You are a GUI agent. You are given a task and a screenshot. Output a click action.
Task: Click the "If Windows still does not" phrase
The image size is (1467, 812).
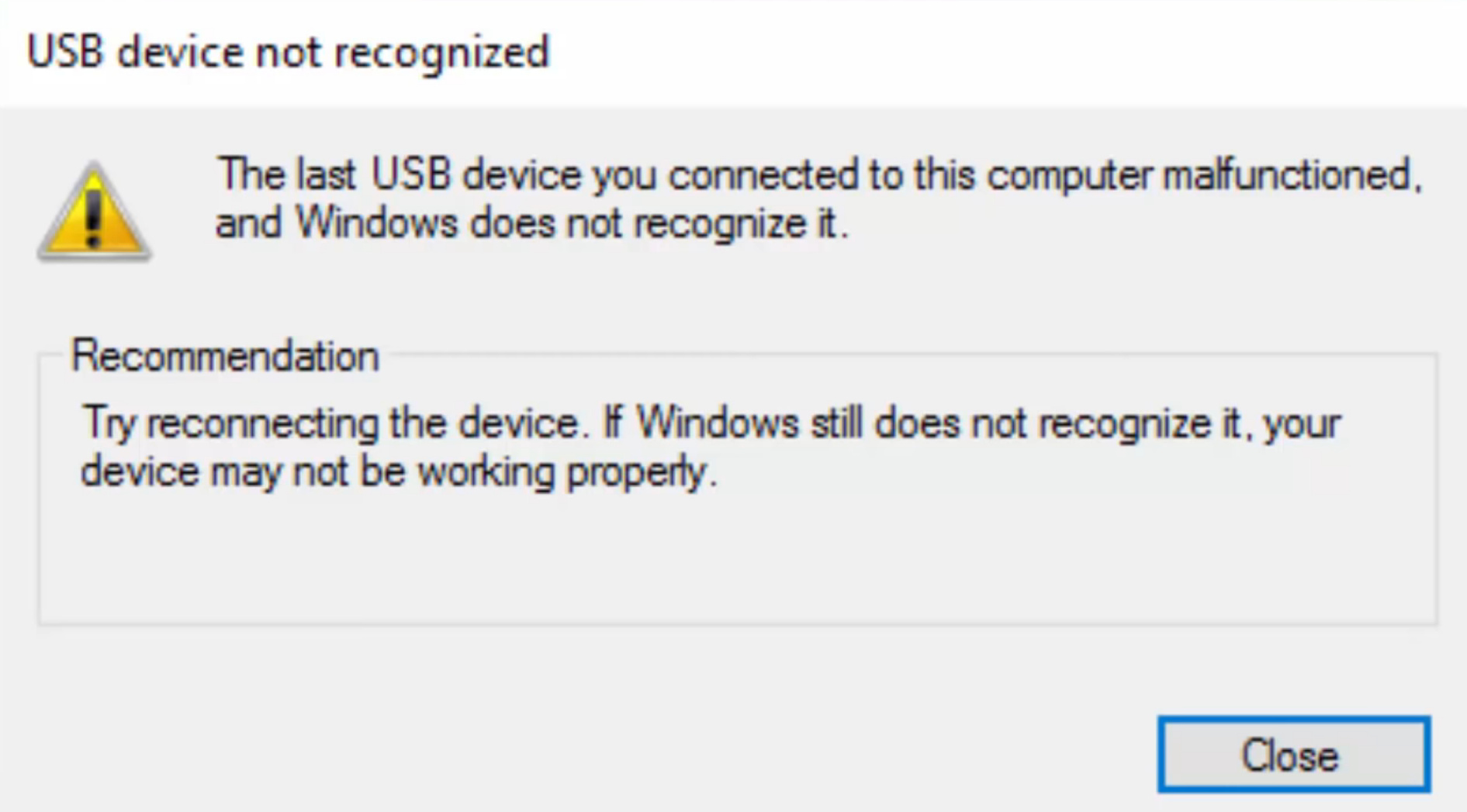[815, 423]
